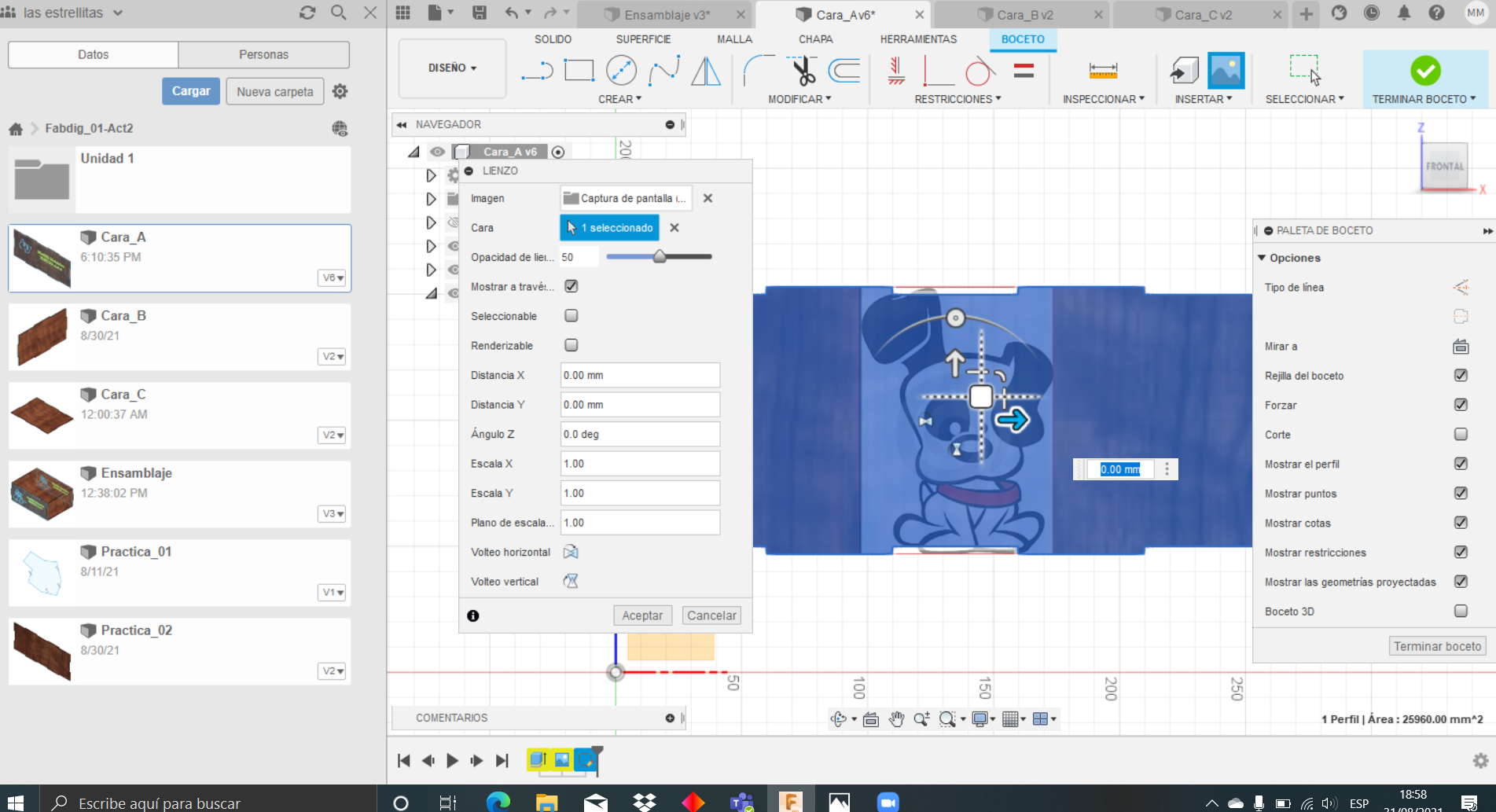Toggle Rejilla del boceto checkbox

(x=1461, y=375)
